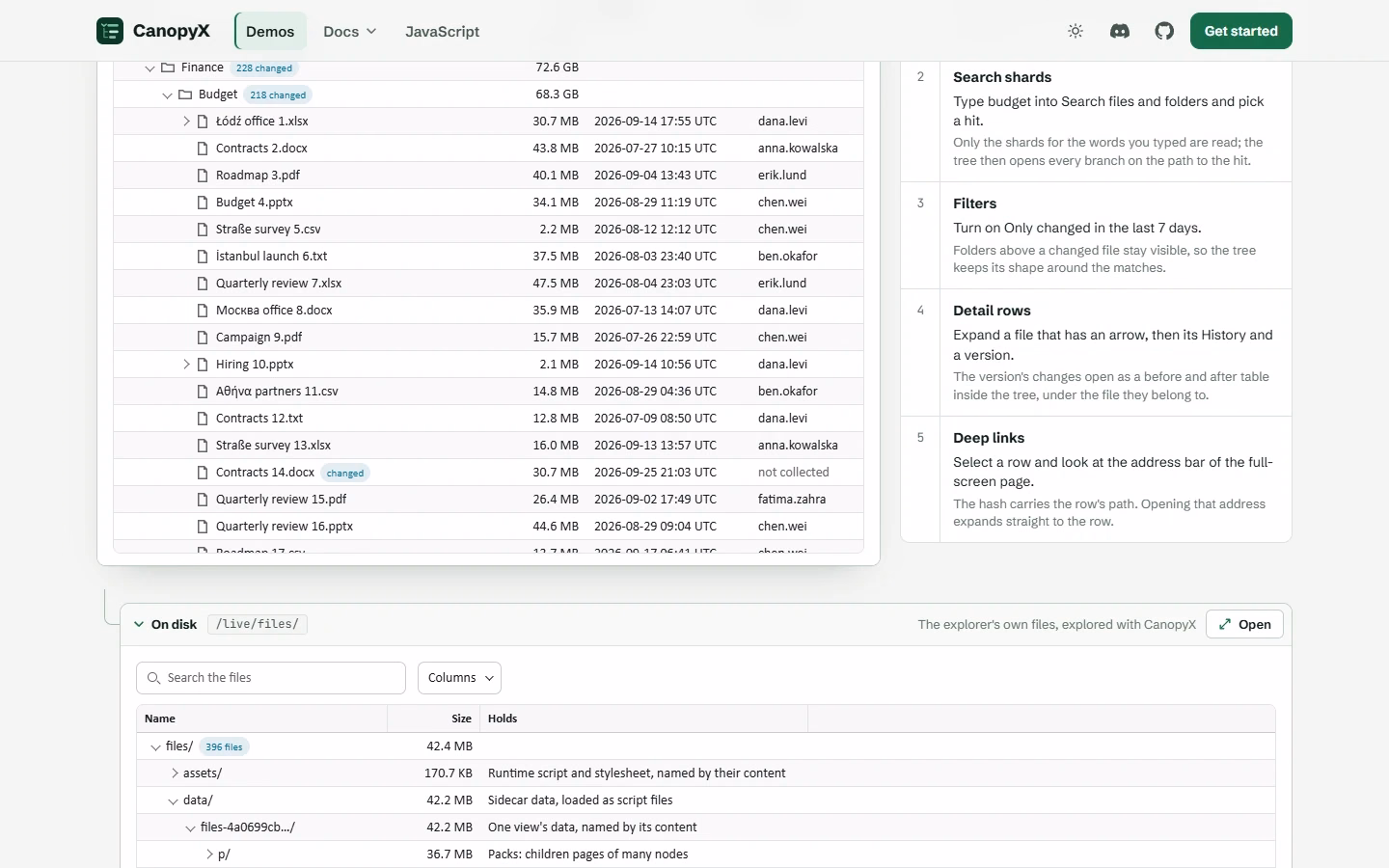Screen dimensions: 1389x868
Task: Collapse the files/ root folder
Action: 155,746
